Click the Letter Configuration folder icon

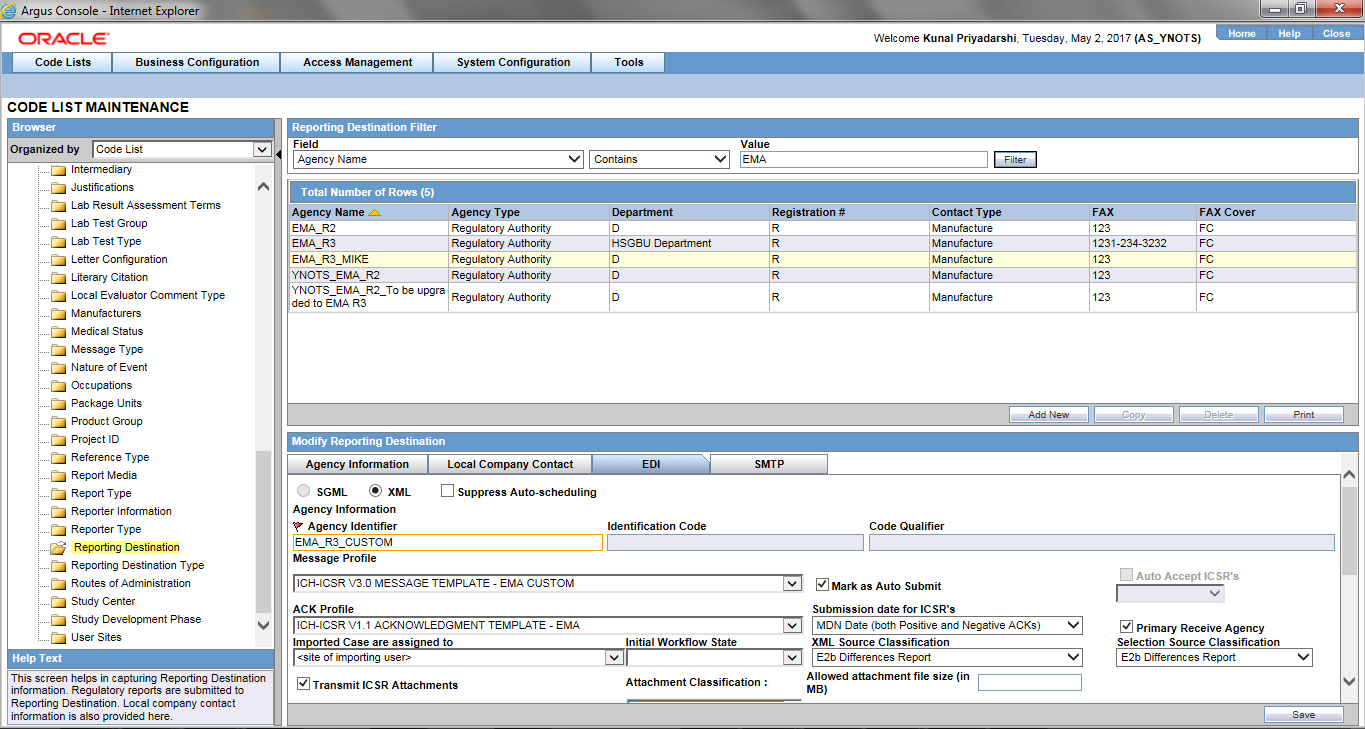(x=58, y=260)
